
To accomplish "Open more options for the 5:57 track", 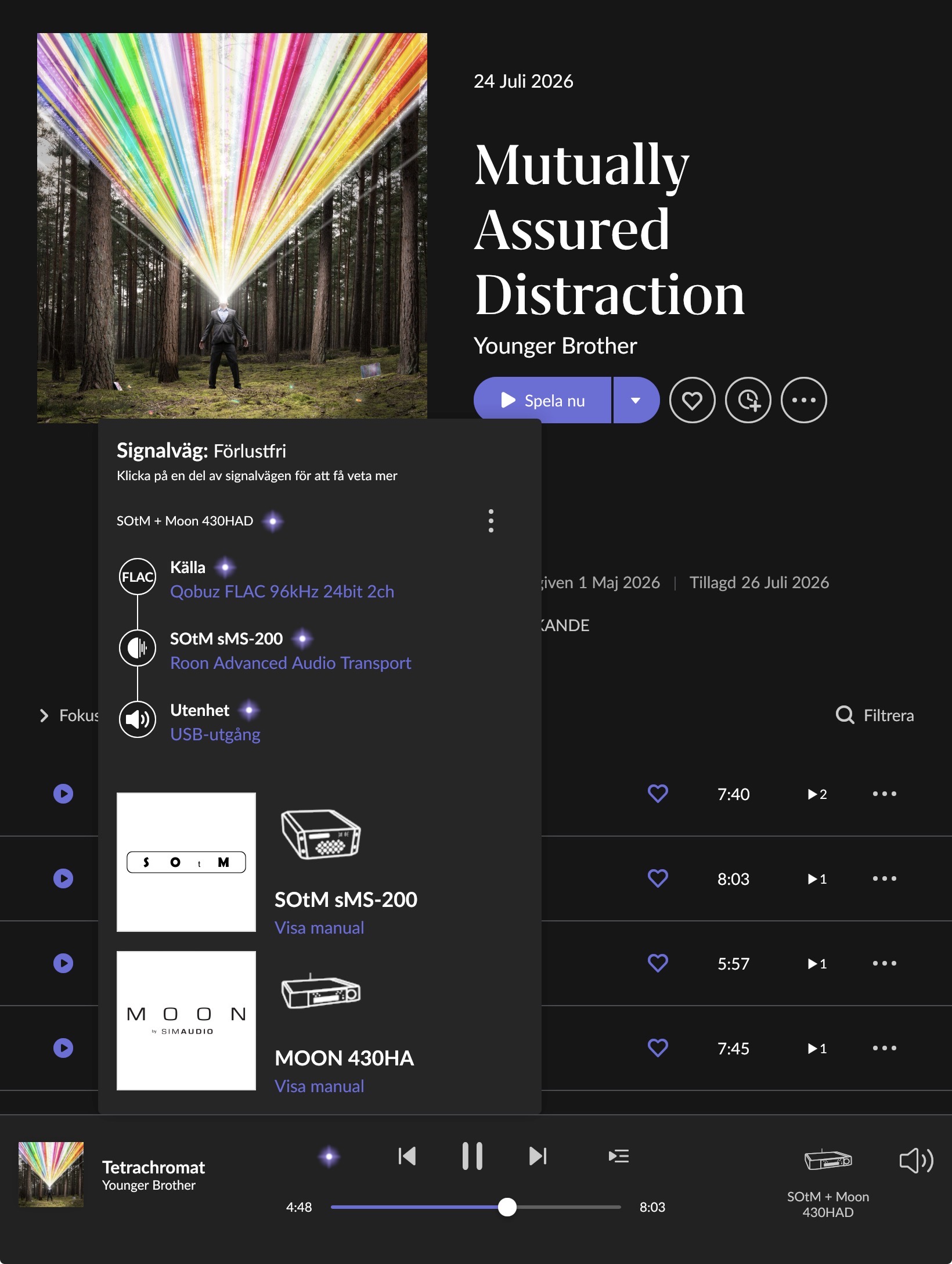I will [885, 963].
